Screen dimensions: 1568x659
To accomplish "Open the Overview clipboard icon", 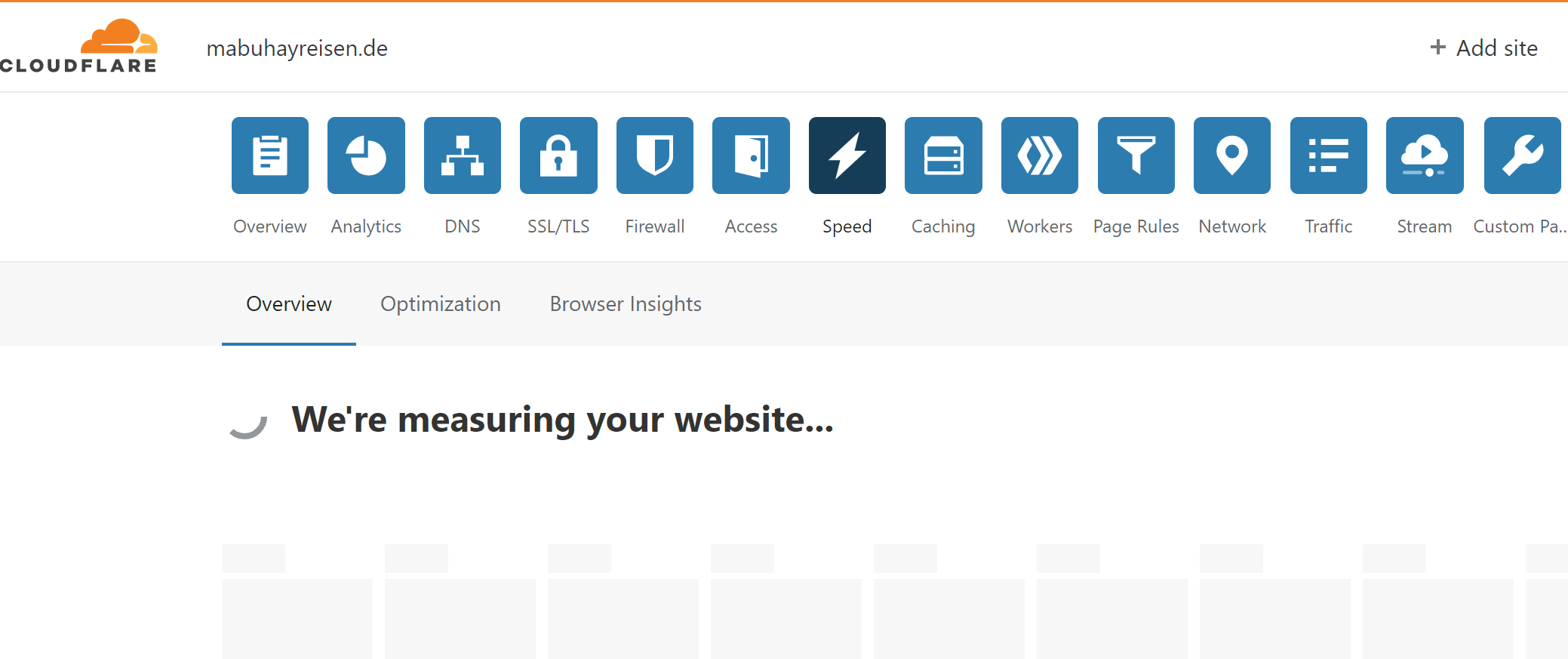I will point(270,156).
